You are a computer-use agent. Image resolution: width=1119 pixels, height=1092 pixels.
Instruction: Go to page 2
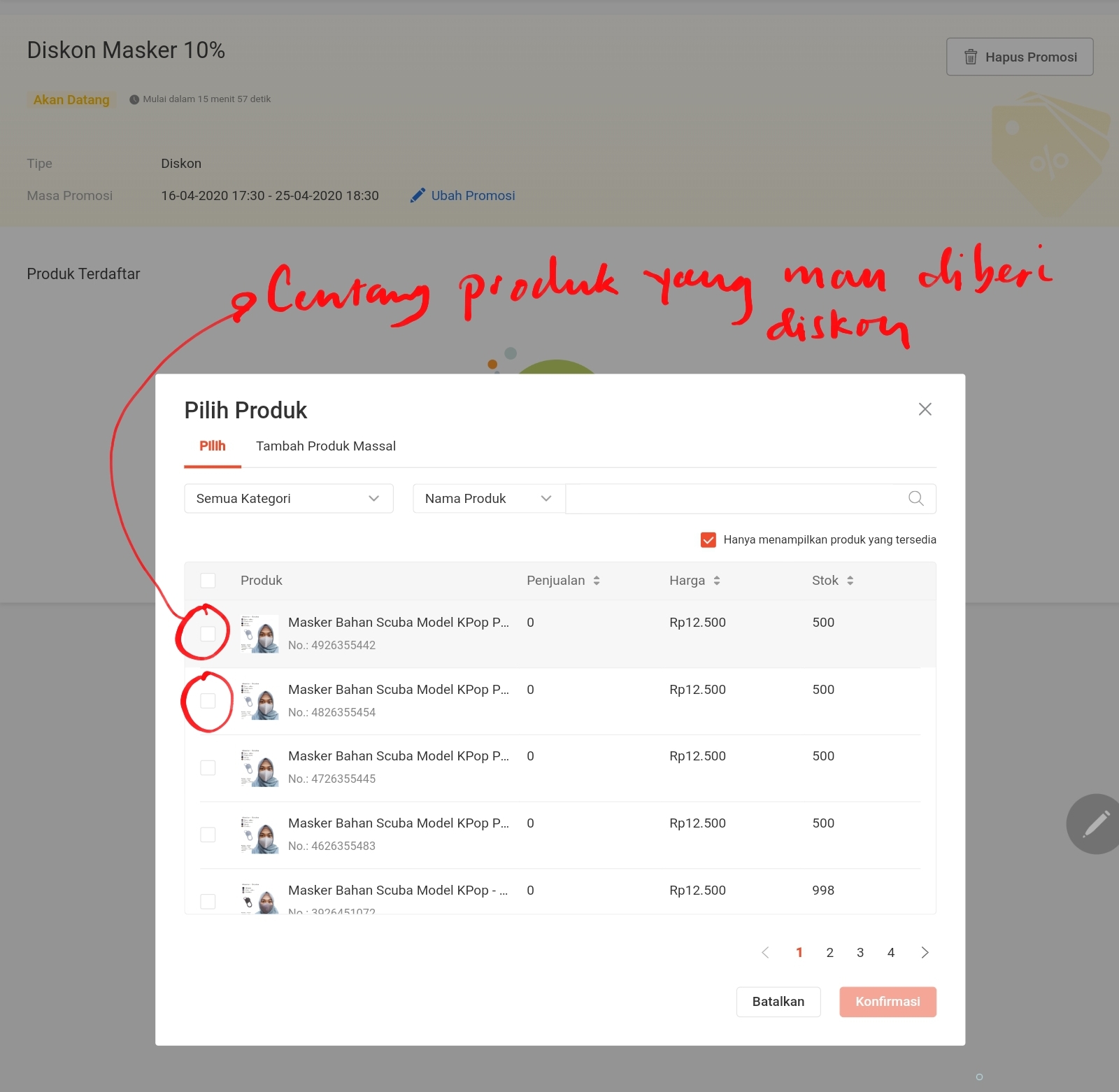pos(829,952)
